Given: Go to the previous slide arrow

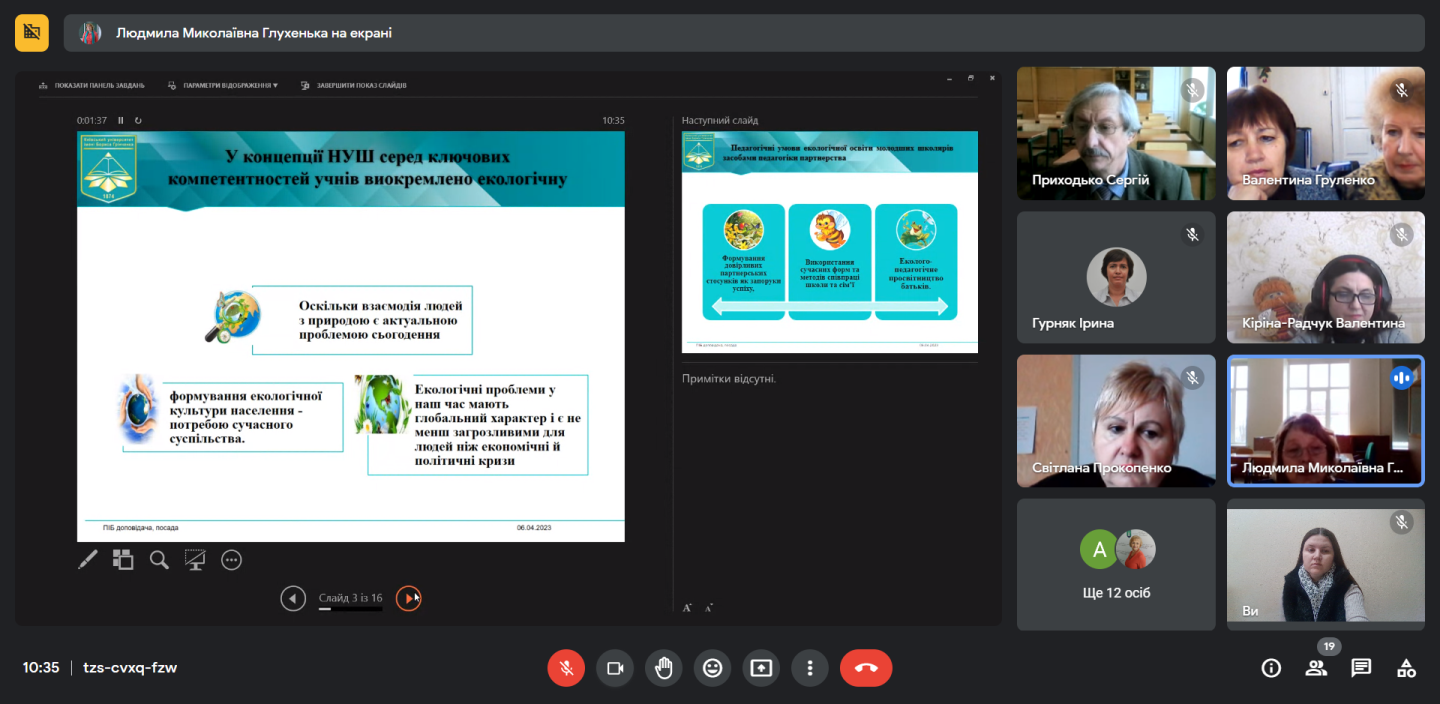Looking at the screenshot, I should (293, 599).
